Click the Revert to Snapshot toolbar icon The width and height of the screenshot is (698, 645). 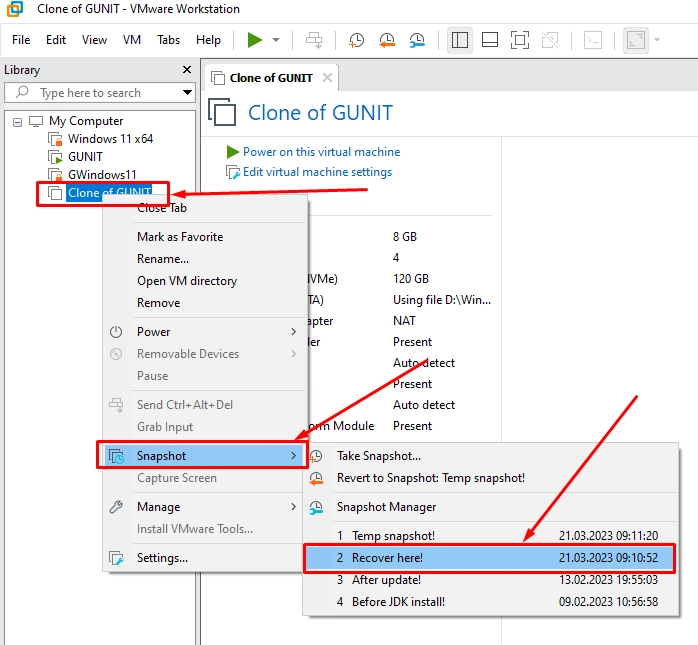coord(387,40)
